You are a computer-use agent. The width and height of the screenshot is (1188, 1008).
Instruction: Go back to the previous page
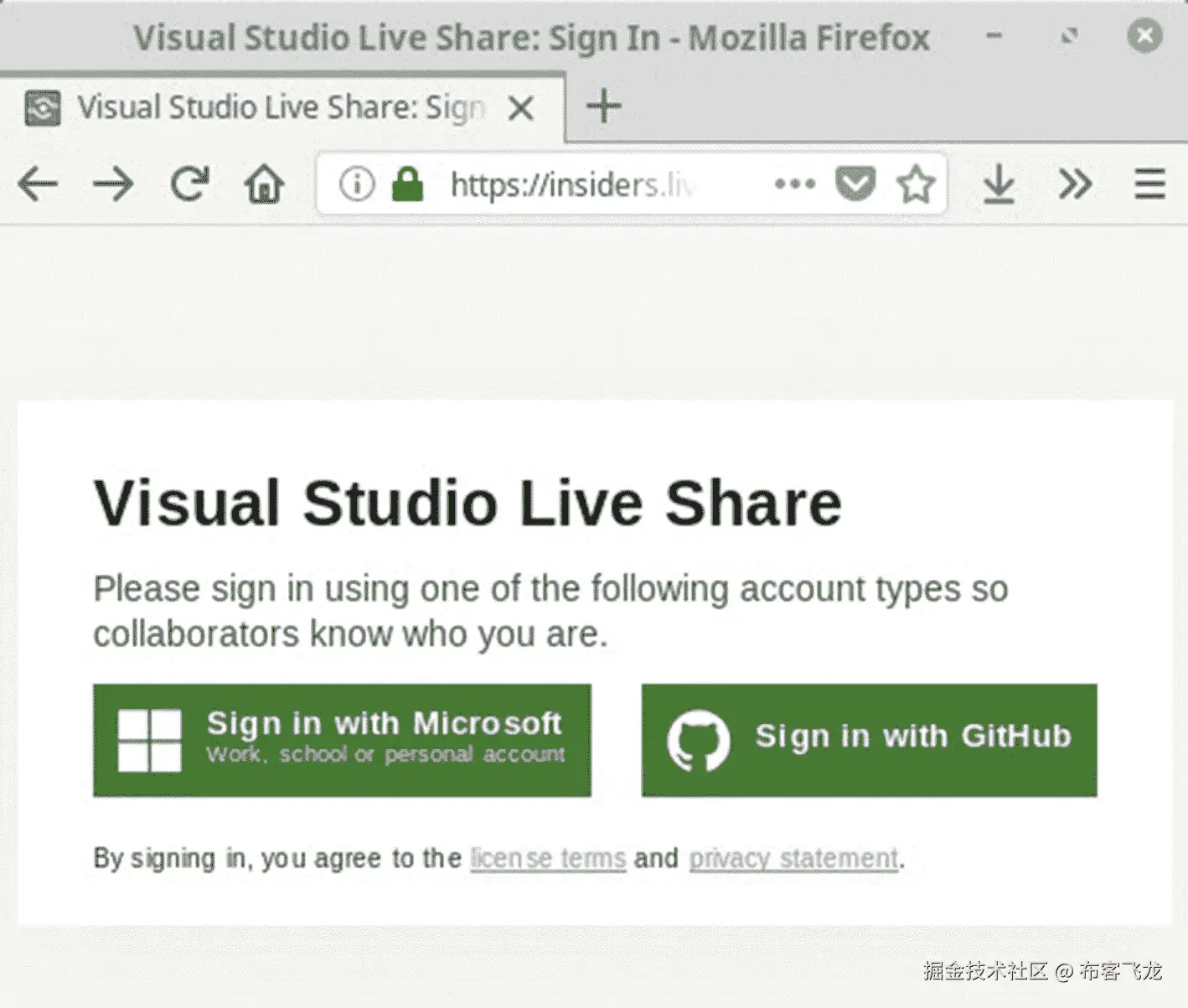(38, 184)
